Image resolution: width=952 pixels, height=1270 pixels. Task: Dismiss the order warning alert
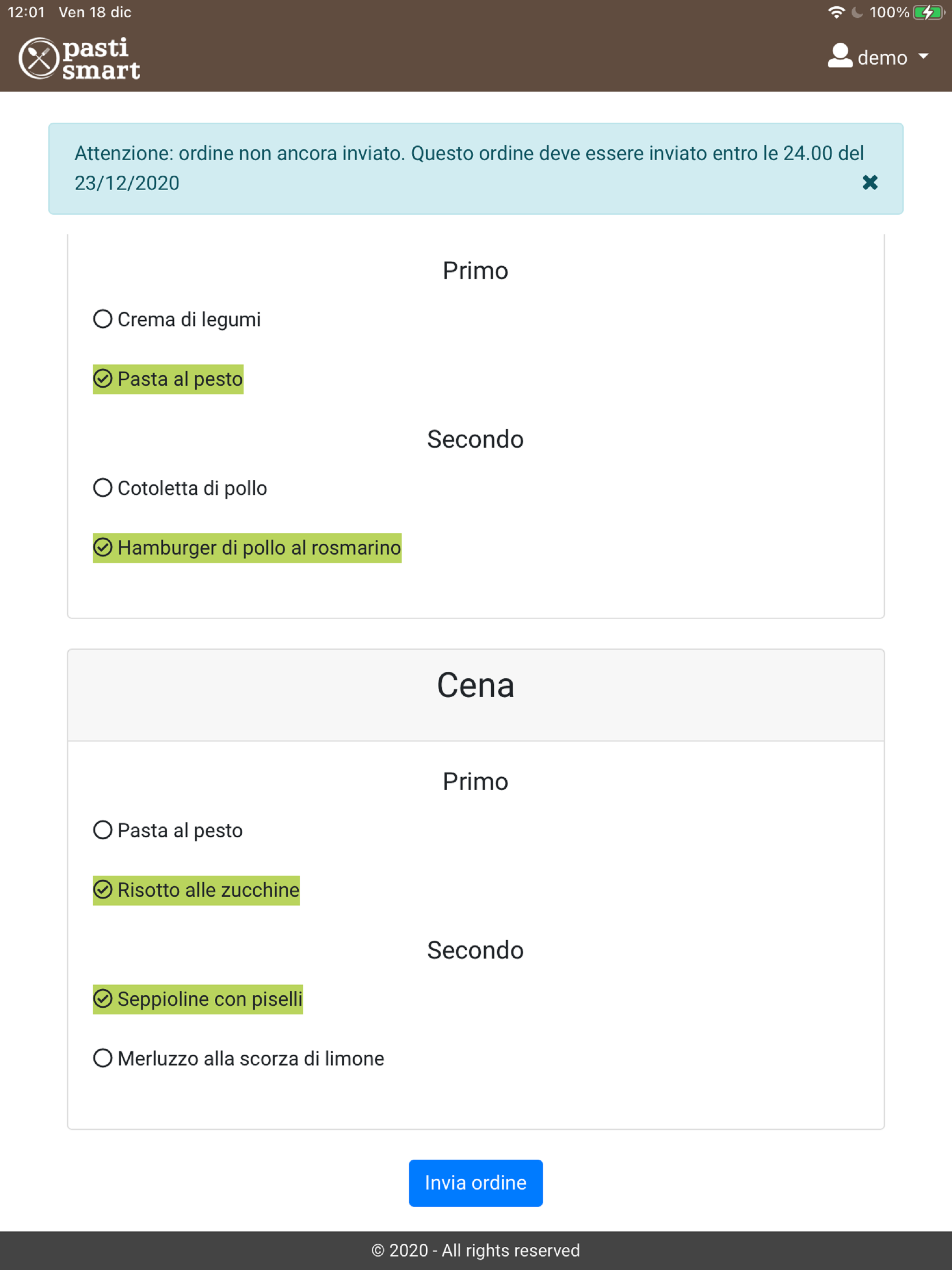(870, 183)
